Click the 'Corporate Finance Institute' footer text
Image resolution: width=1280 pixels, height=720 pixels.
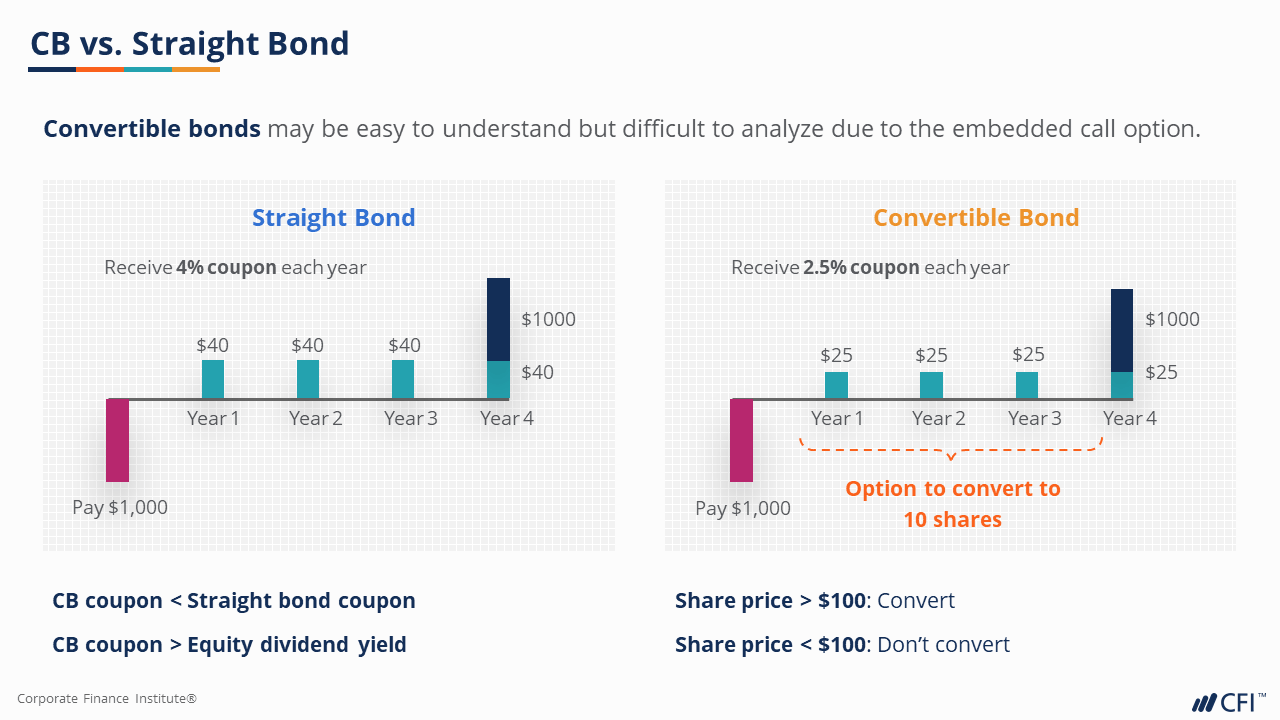[x=107, y=699]
